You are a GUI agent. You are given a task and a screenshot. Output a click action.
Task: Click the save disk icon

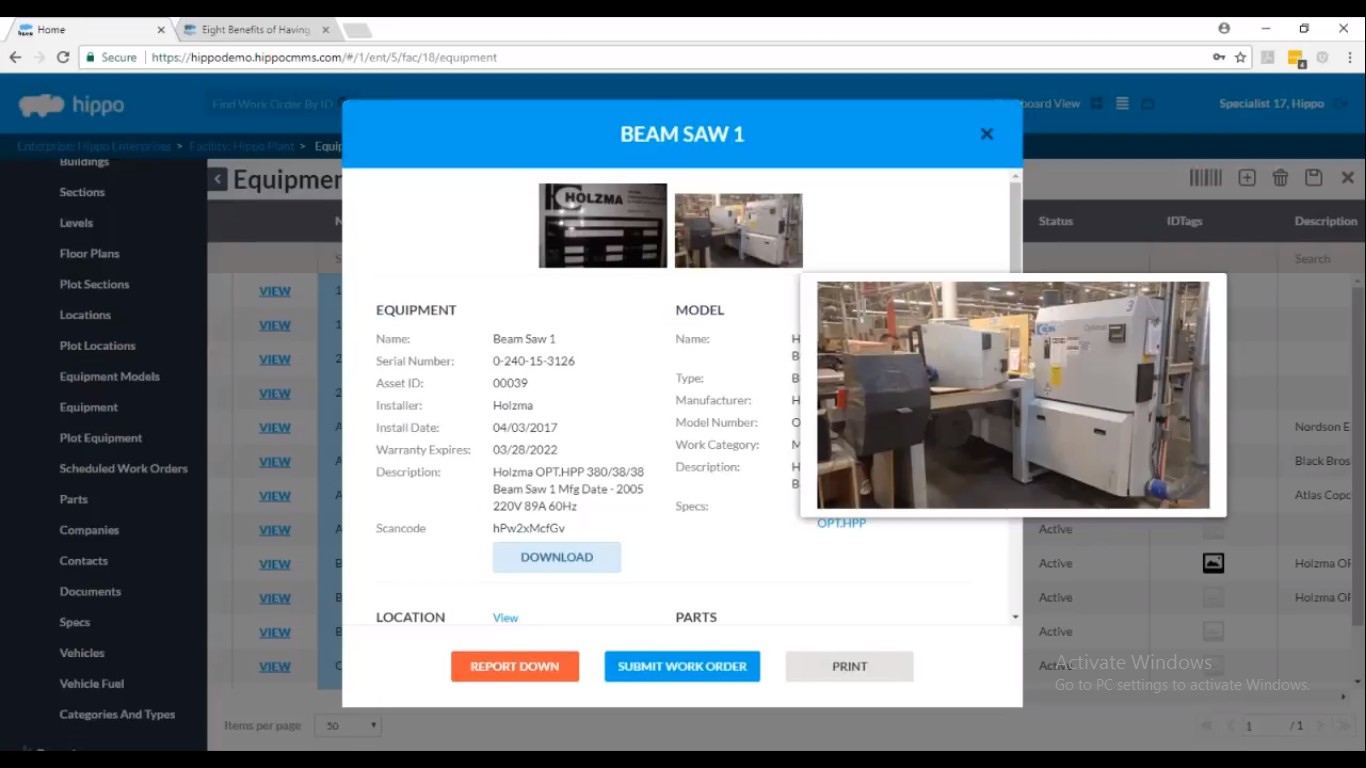pos(1314,177)
